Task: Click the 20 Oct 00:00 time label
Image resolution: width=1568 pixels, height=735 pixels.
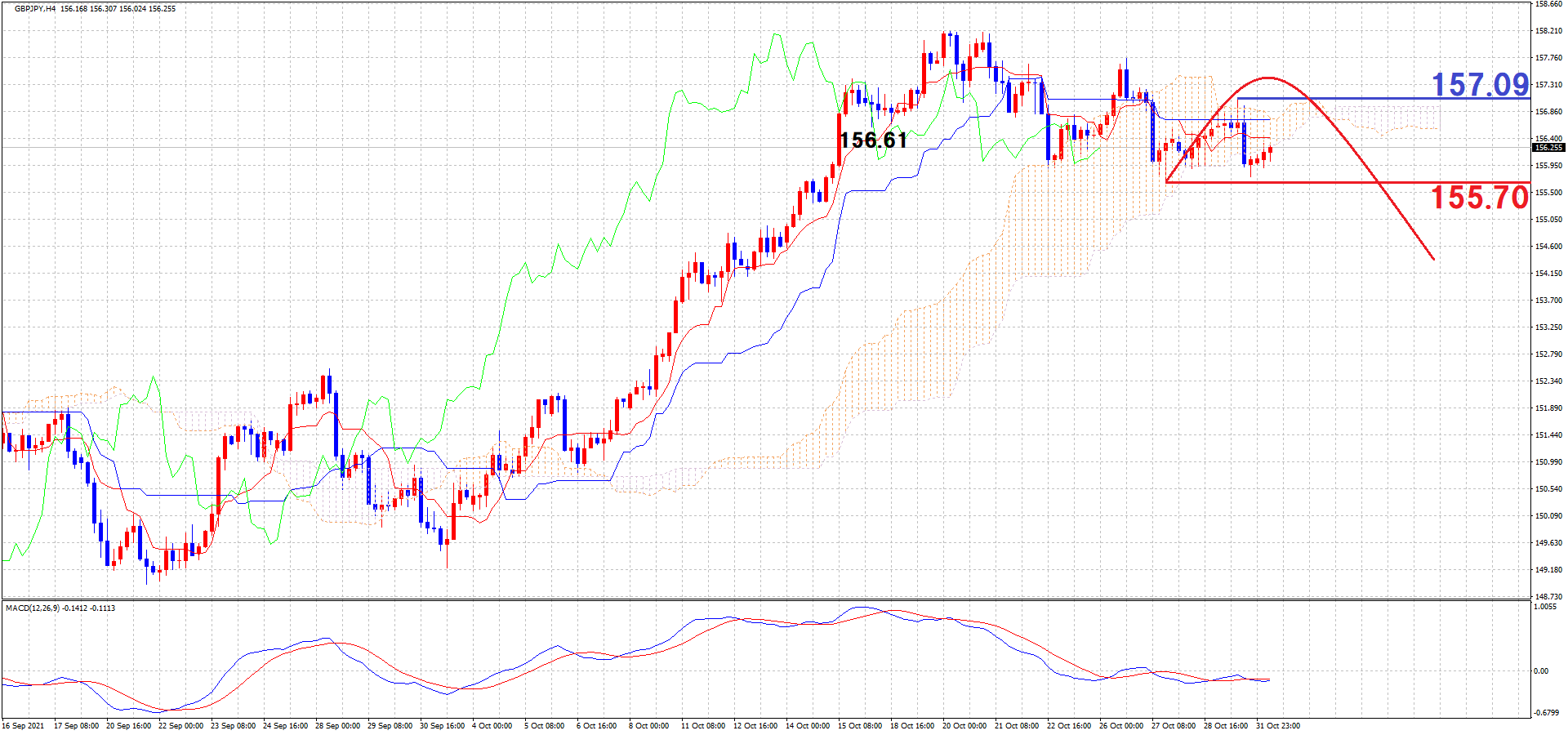Action: [964, 725]
